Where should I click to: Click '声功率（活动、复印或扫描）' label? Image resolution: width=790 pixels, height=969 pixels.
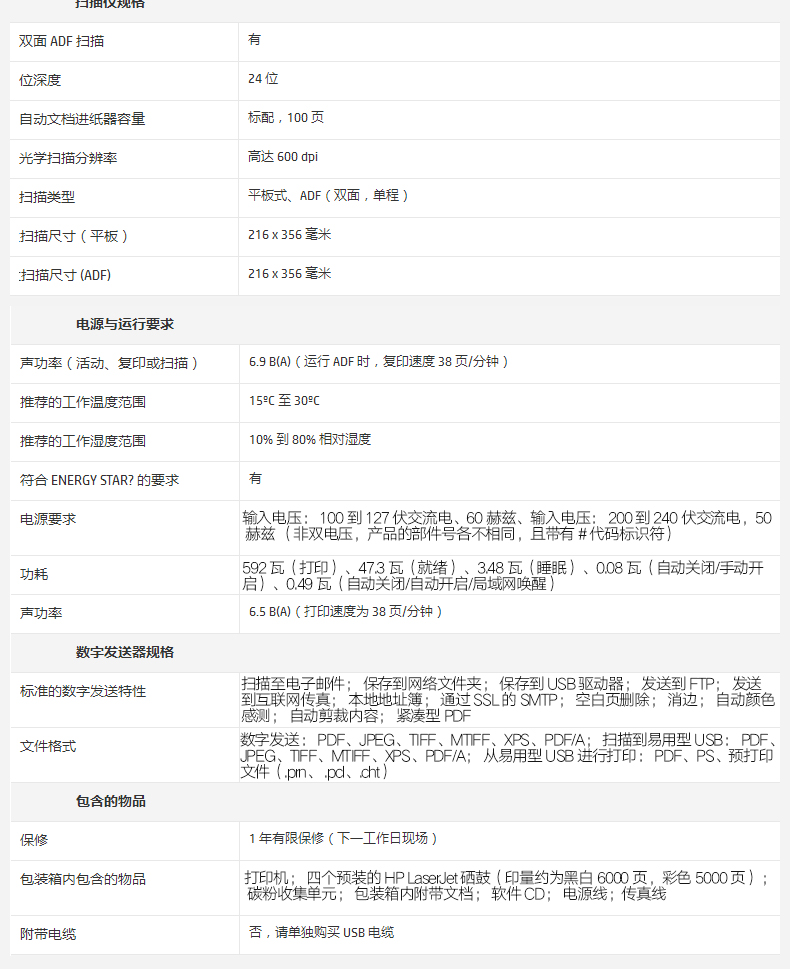click(x=109, y=363)
